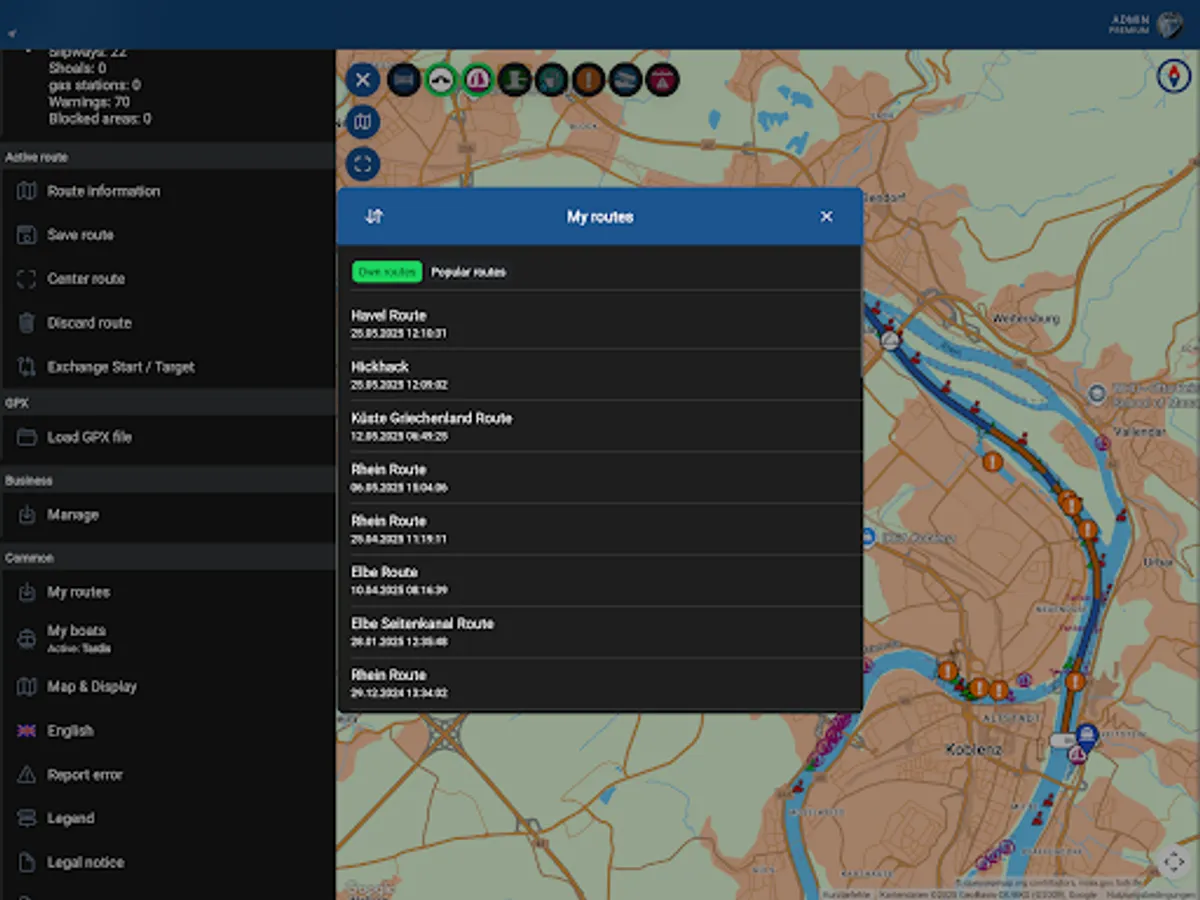1200x900 pixels.
Task: Open the map layers selector icon
Action: [363, 122]
